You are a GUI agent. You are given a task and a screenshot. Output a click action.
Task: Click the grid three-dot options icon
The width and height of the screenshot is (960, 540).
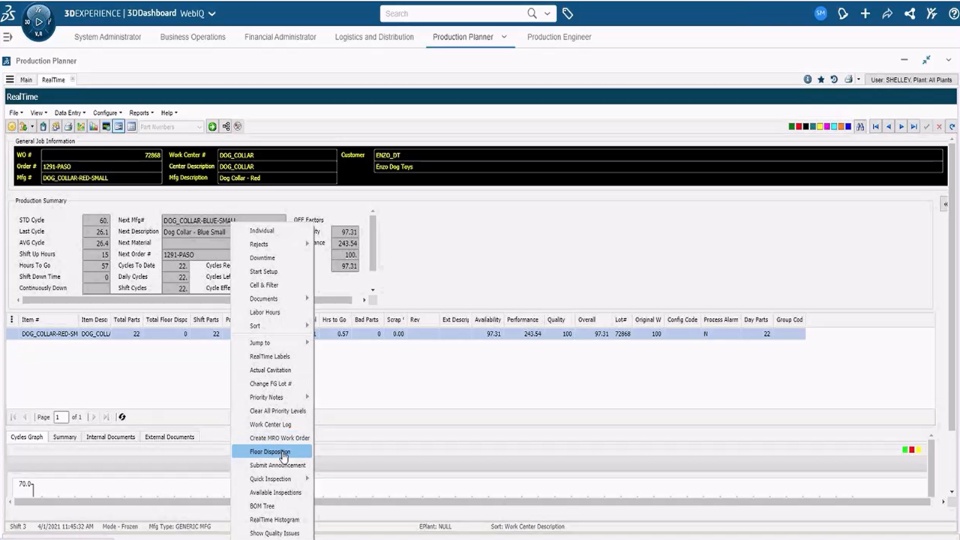pos(12,320)
